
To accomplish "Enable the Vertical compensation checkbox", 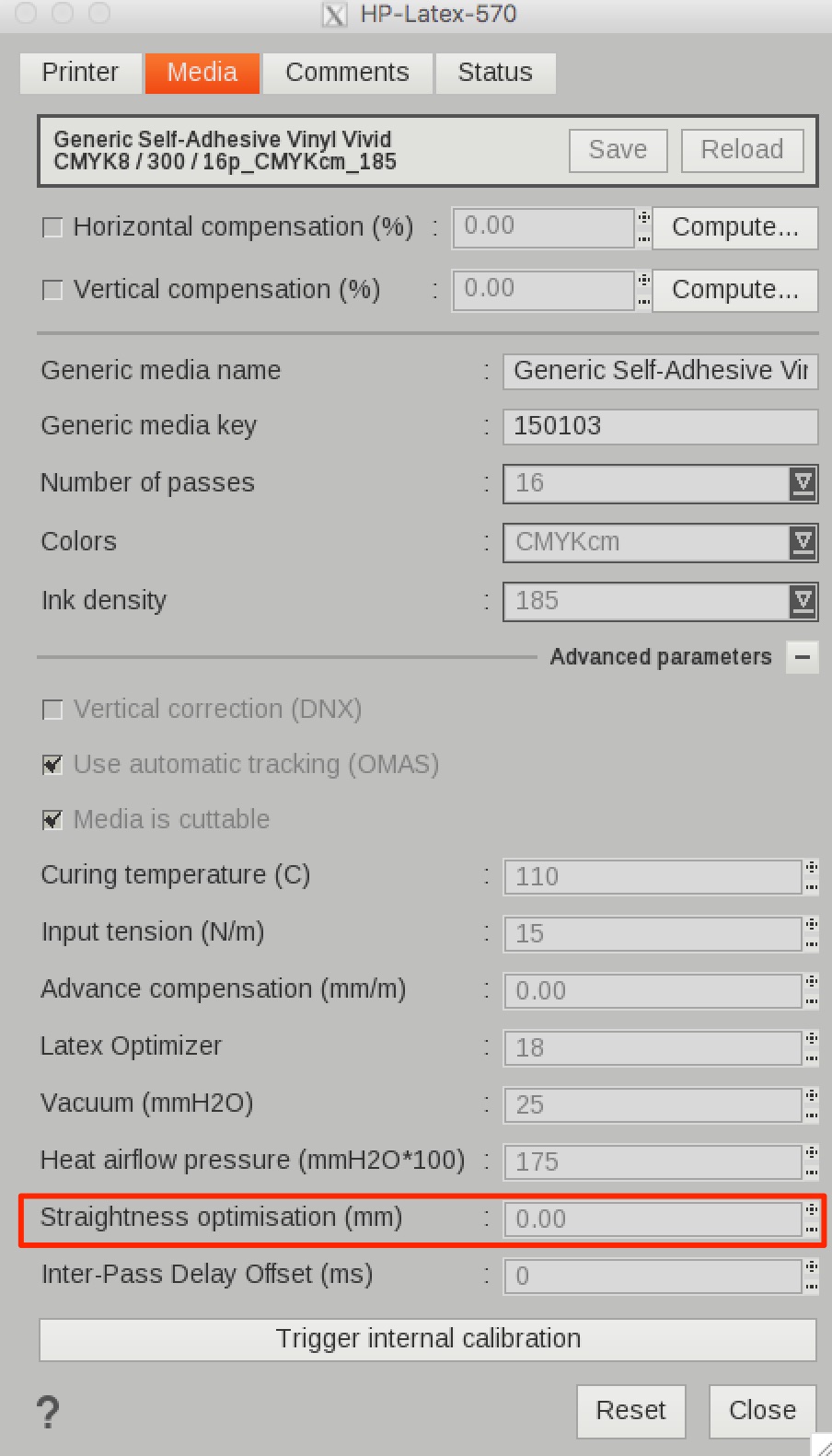I will pyautogui.click(x=53, y=290).
